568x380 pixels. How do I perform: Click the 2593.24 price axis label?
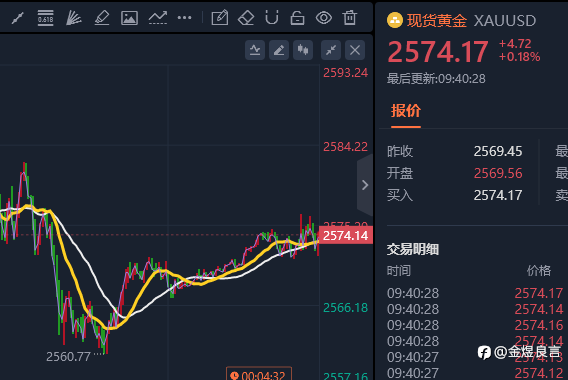[x=346, y=73]
